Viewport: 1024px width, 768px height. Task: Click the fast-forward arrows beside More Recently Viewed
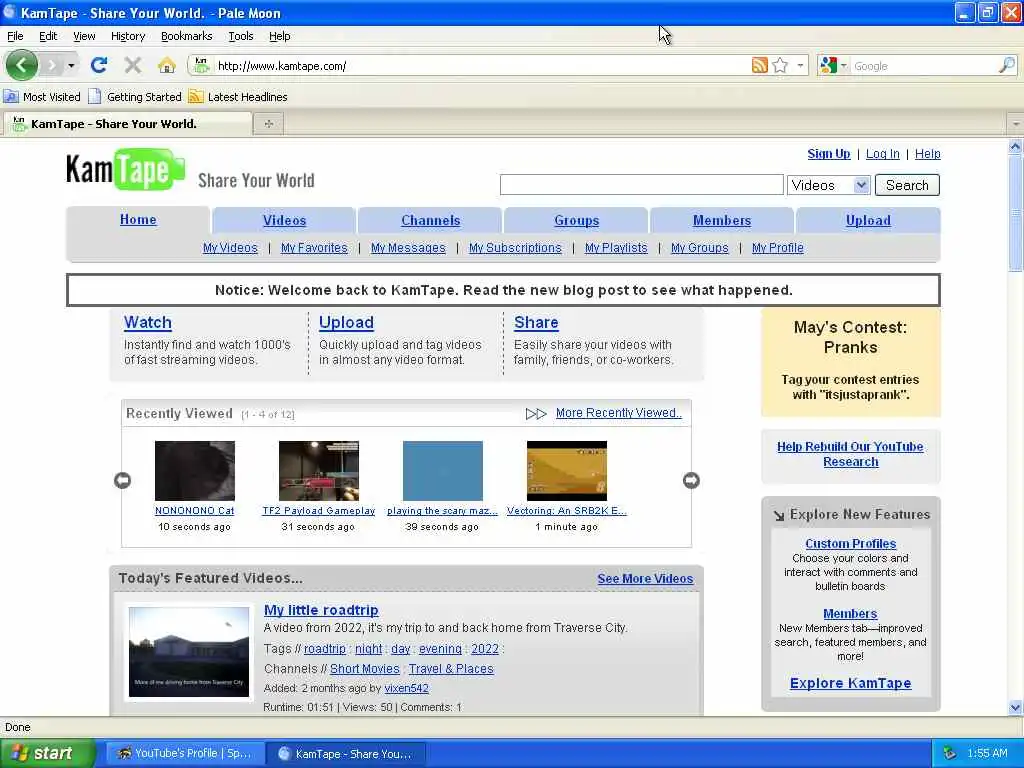(x=536, y=413)
